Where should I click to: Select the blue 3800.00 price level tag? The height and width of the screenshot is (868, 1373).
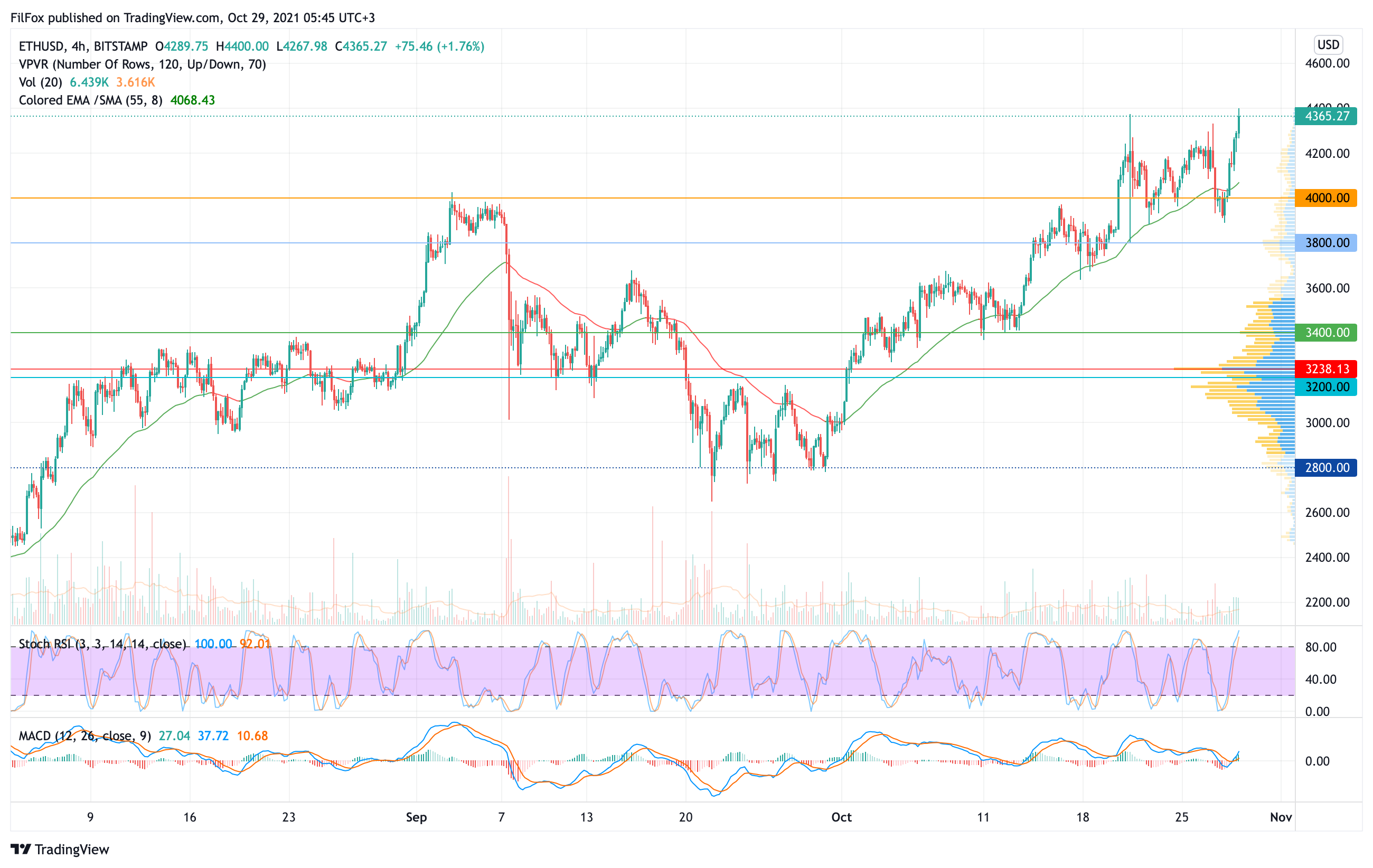(1325, 243)
